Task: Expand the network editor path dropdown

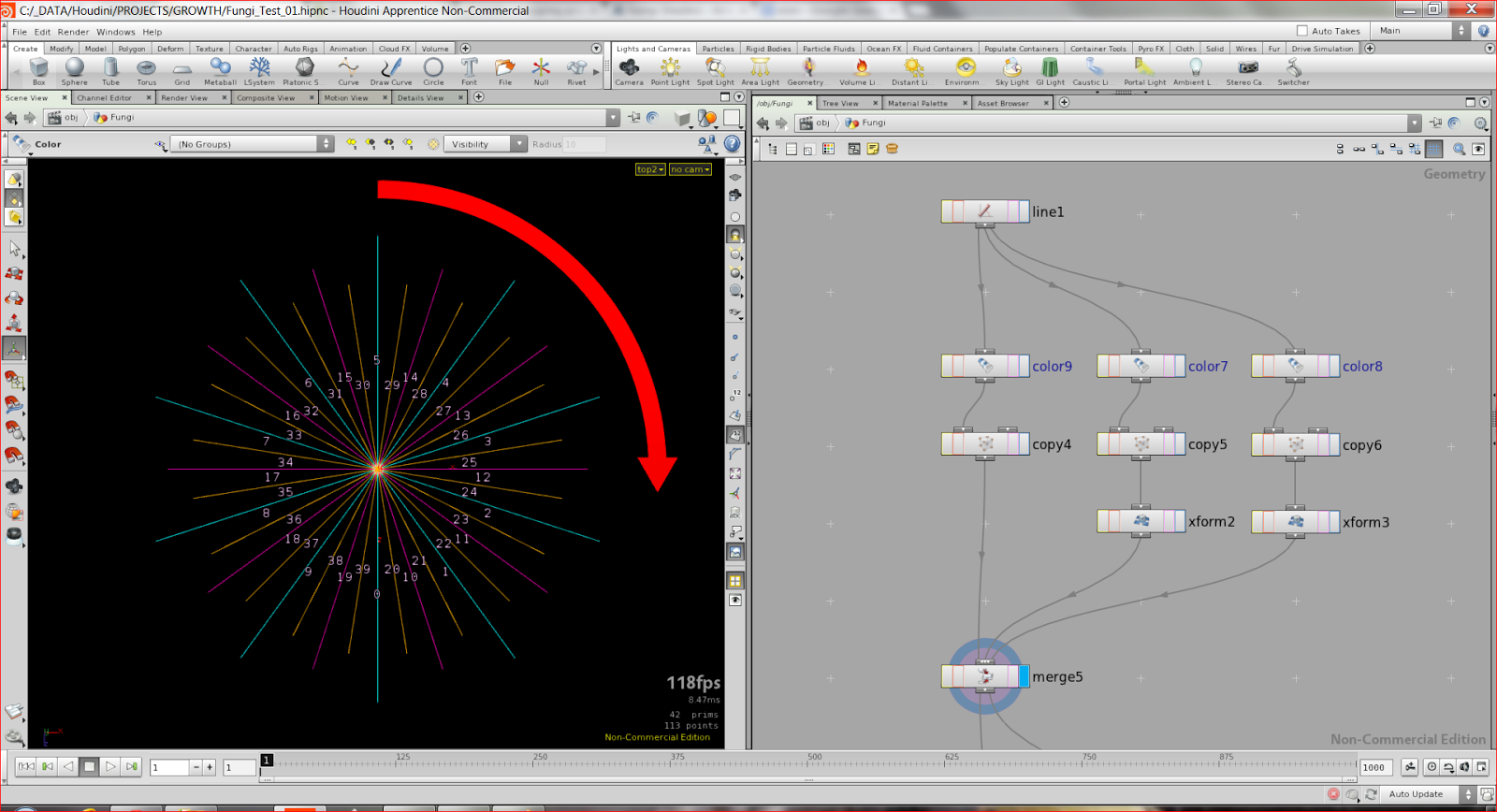Action: pos(1414,123)
